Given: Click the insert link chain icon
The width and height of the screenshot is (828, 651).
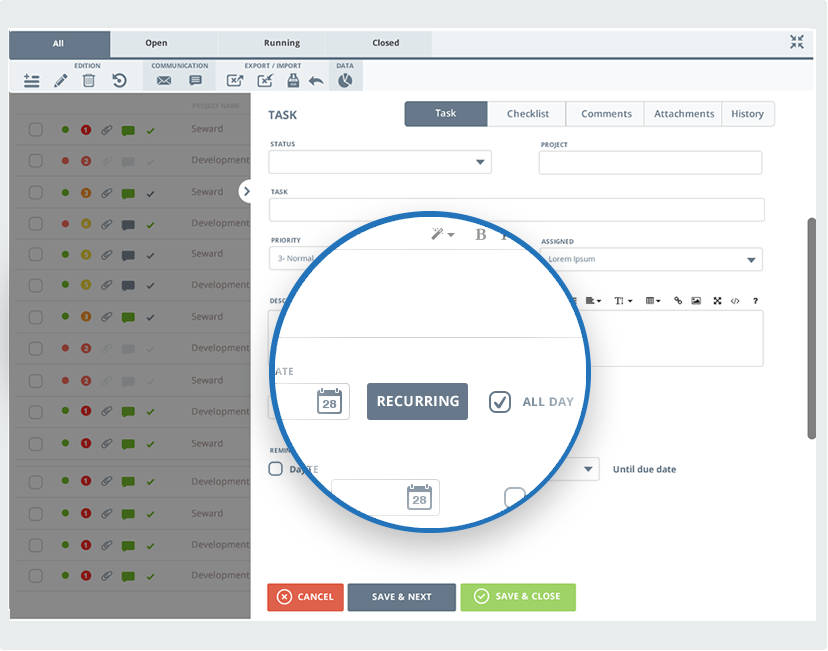Looking at the screenshot, I should [x=678, y=300].
